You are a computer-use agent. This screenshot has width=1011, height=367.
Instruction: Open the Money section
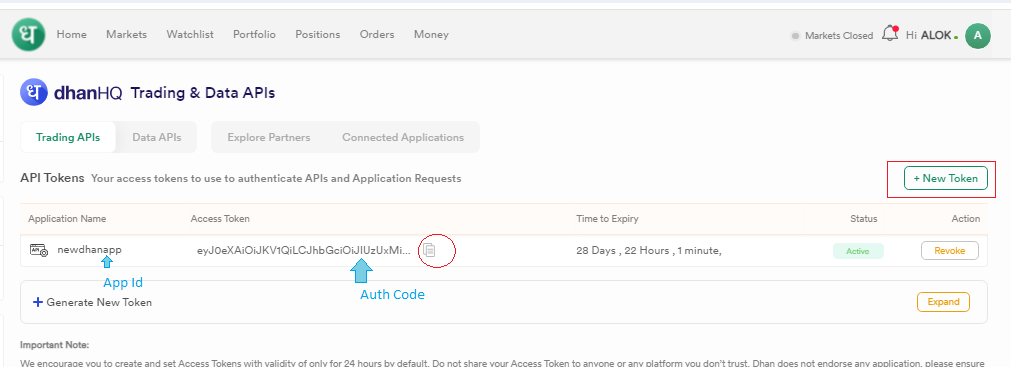click(431, 35)
